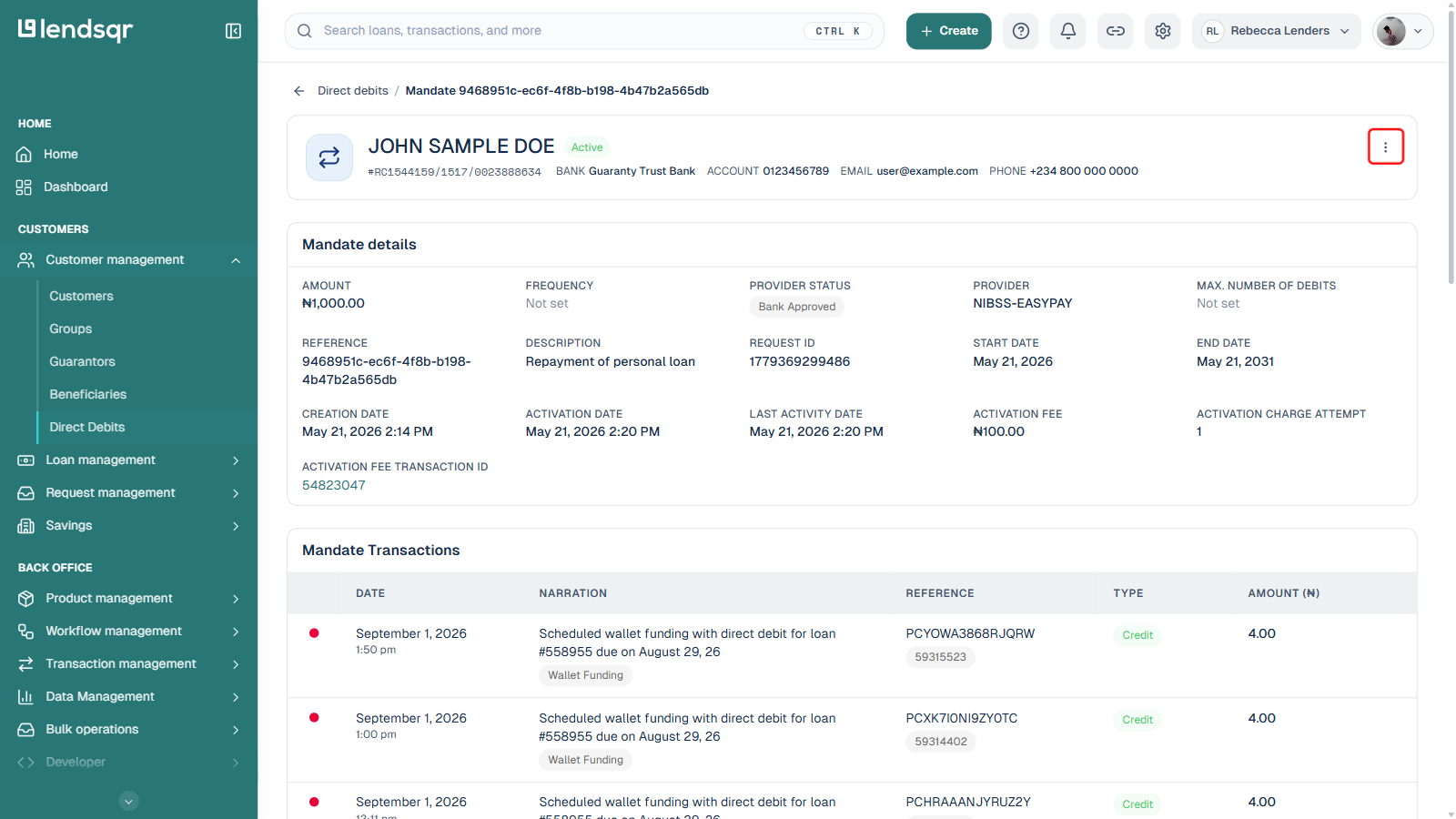This screenshot has width=1456, height=819.
Task: Click transaction ID badge 59315523
Action: 940,657
